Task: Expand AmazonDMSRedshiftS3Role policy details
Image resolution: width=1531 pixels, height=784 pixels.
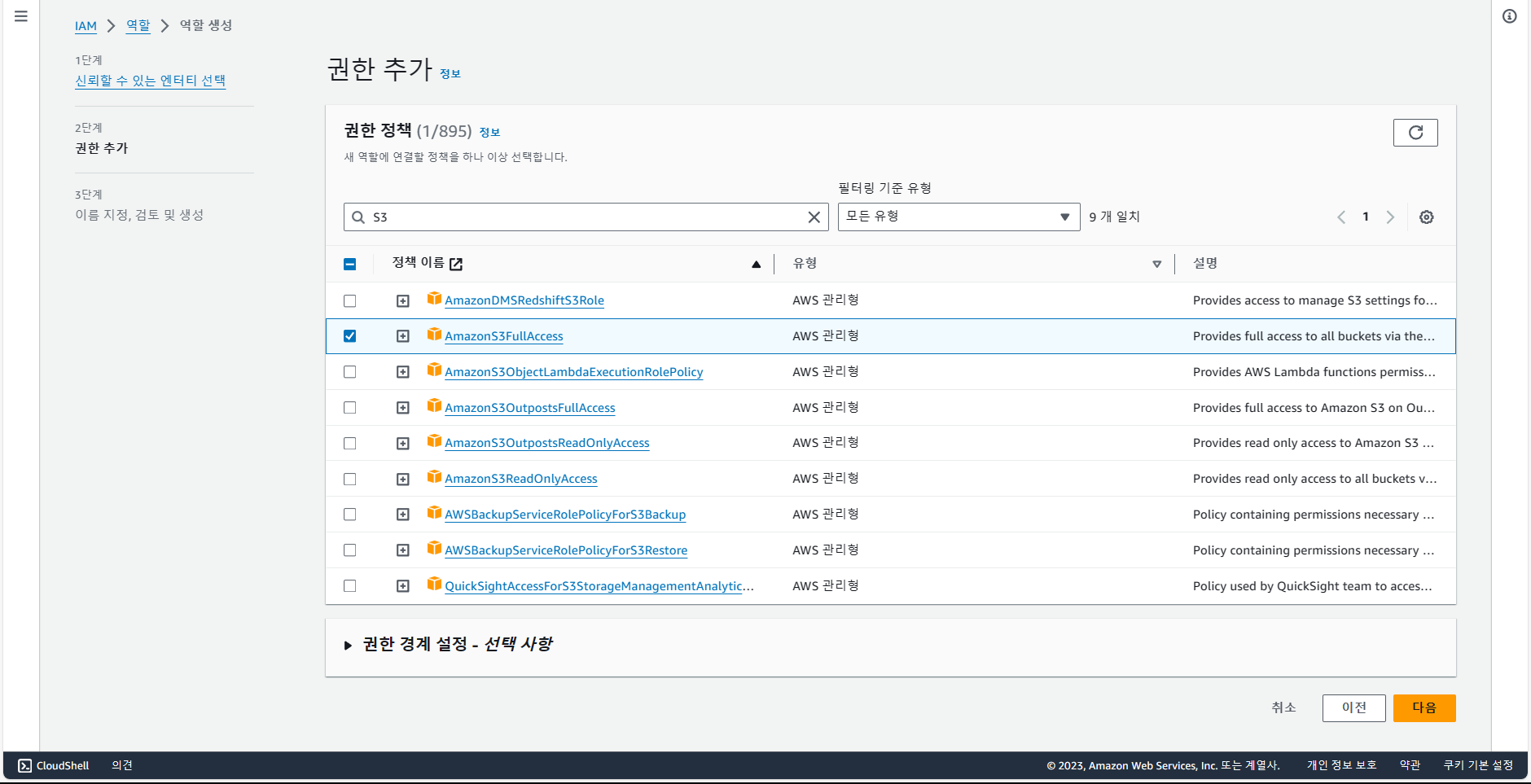Action: [403, 301]
